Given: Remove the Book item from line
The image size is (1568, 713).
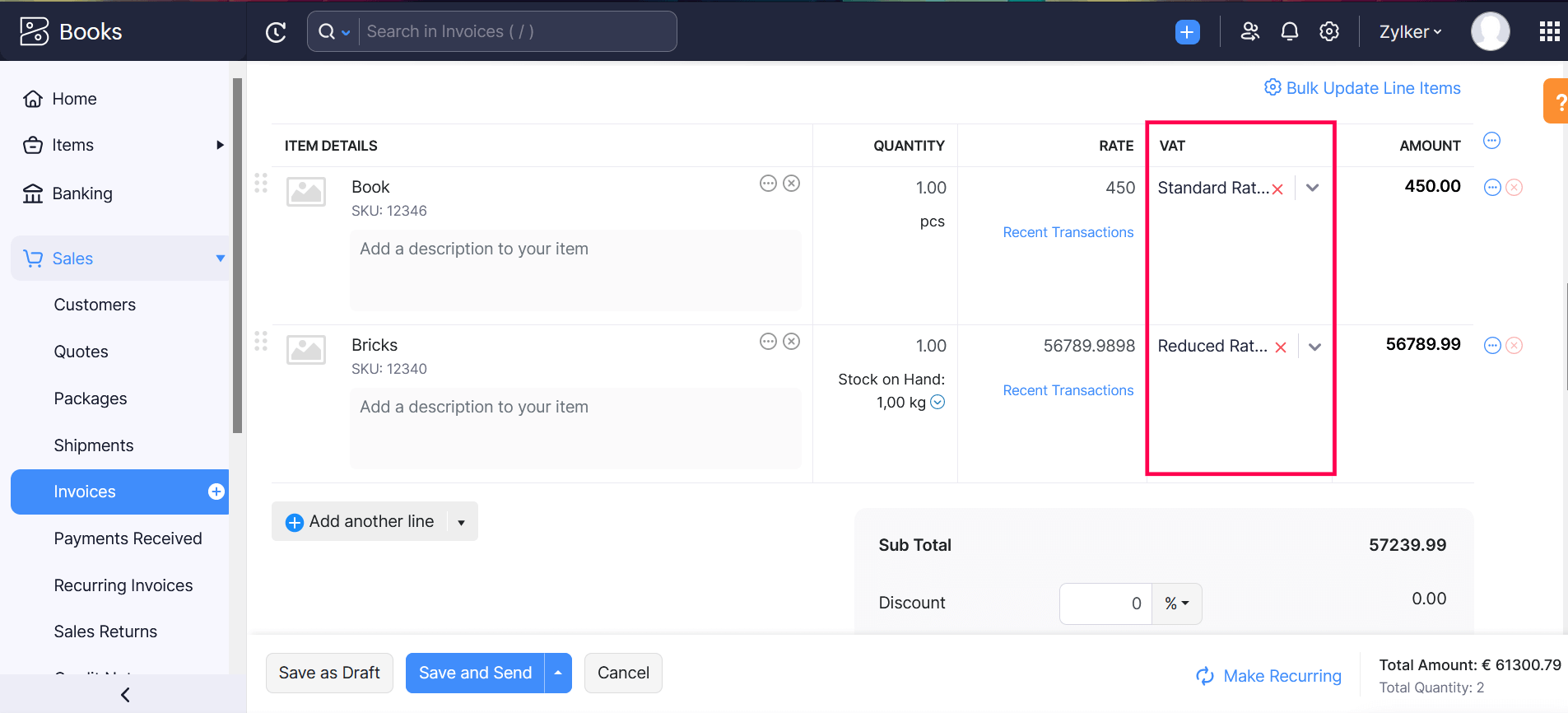Looking at the screenshot, I should pos(791,184).
